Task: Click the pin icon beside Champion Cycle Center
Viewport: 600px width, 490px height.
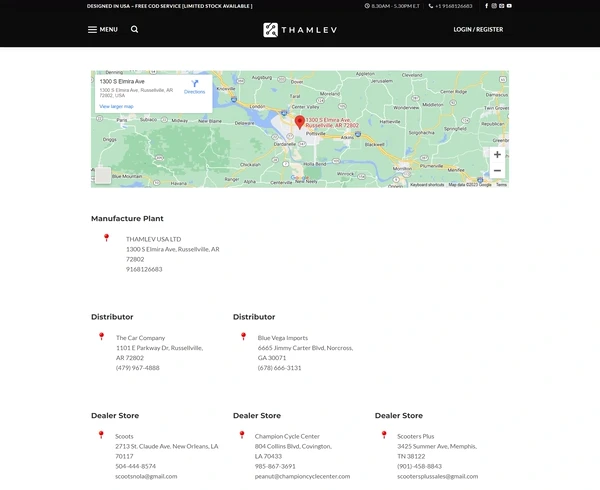Action: pyautogui.click(x=242, y=435)
